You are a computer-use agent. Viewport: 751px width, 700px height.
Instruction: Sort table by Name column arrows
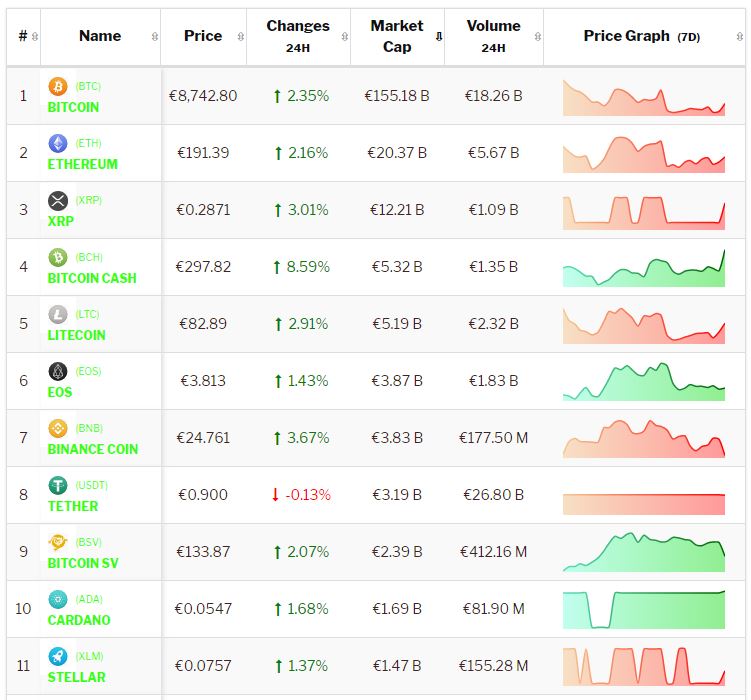[x=154, y=36]
